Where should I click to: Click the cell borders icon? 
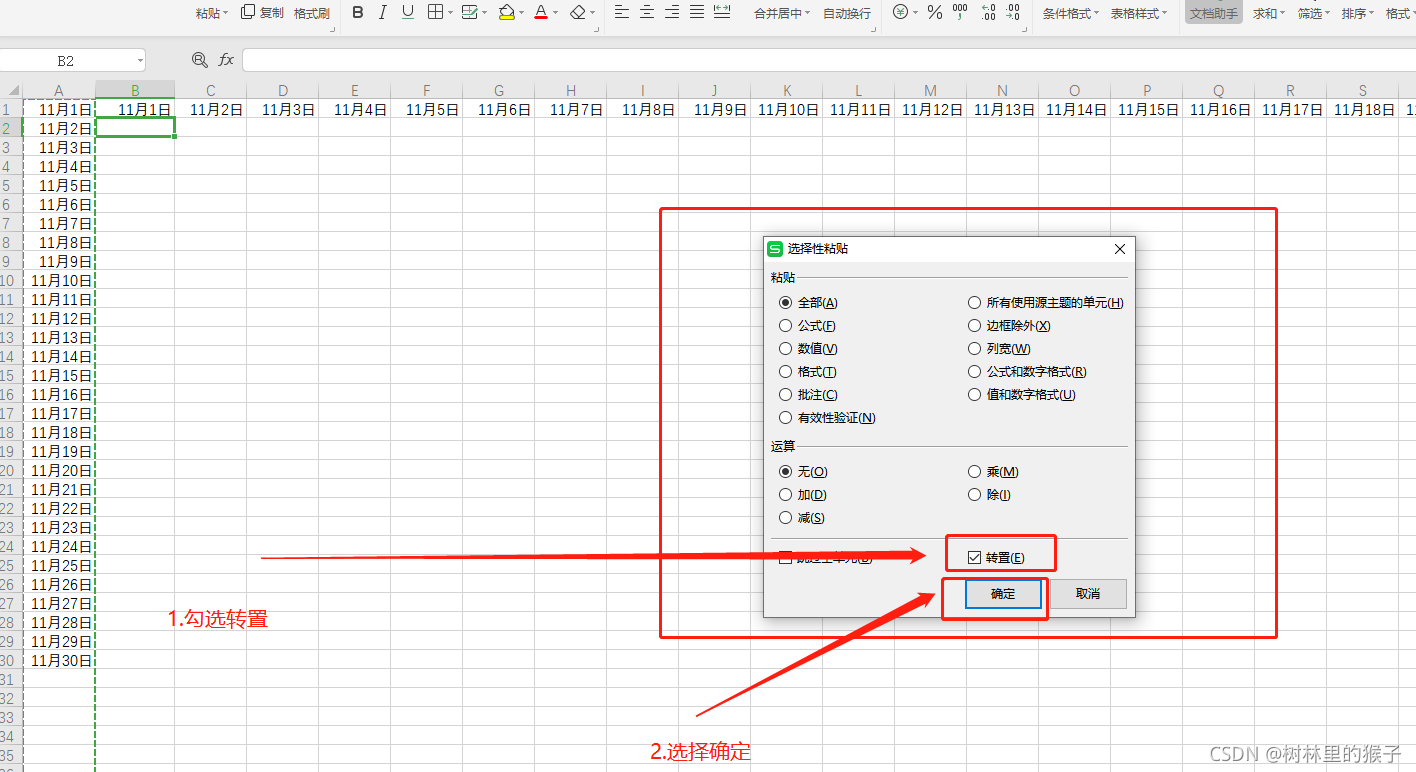tap(435, 13)
